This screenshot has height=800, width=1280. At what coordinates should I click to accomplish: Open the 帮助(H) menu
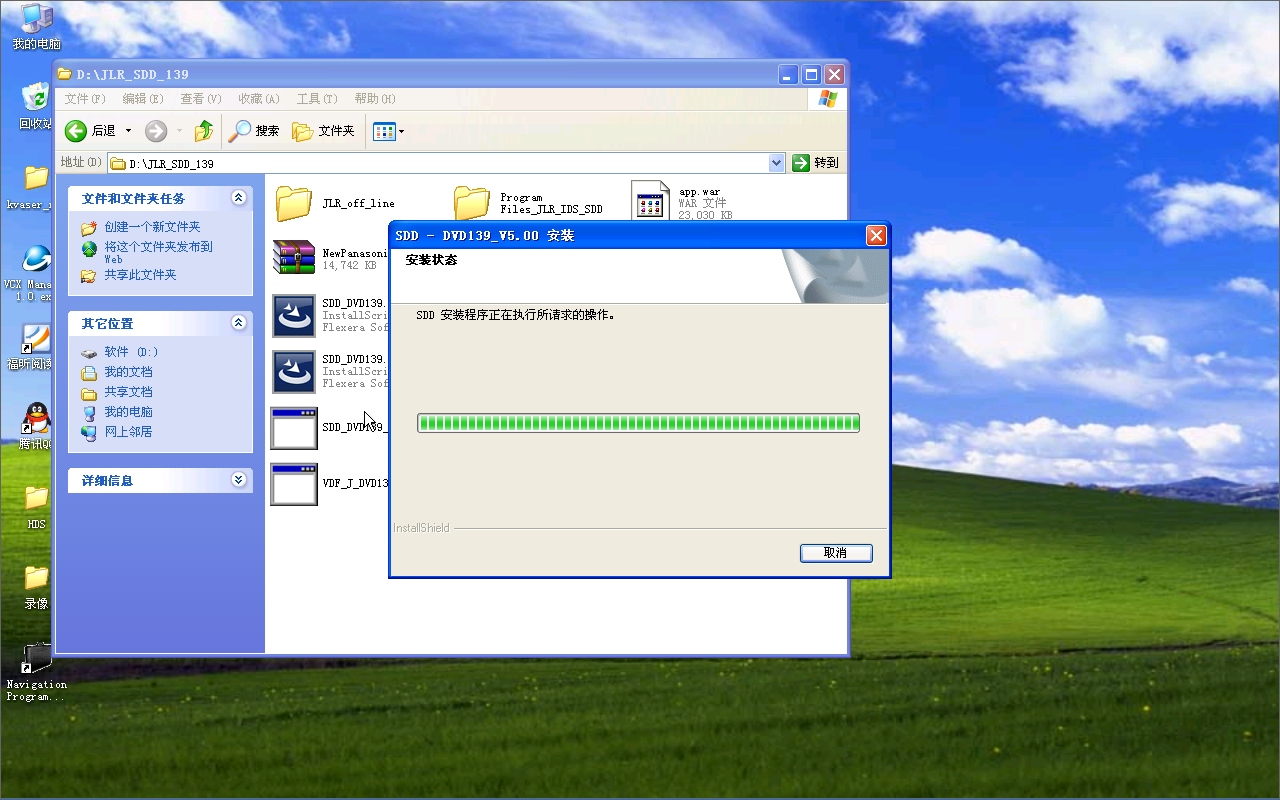point(375,99)
